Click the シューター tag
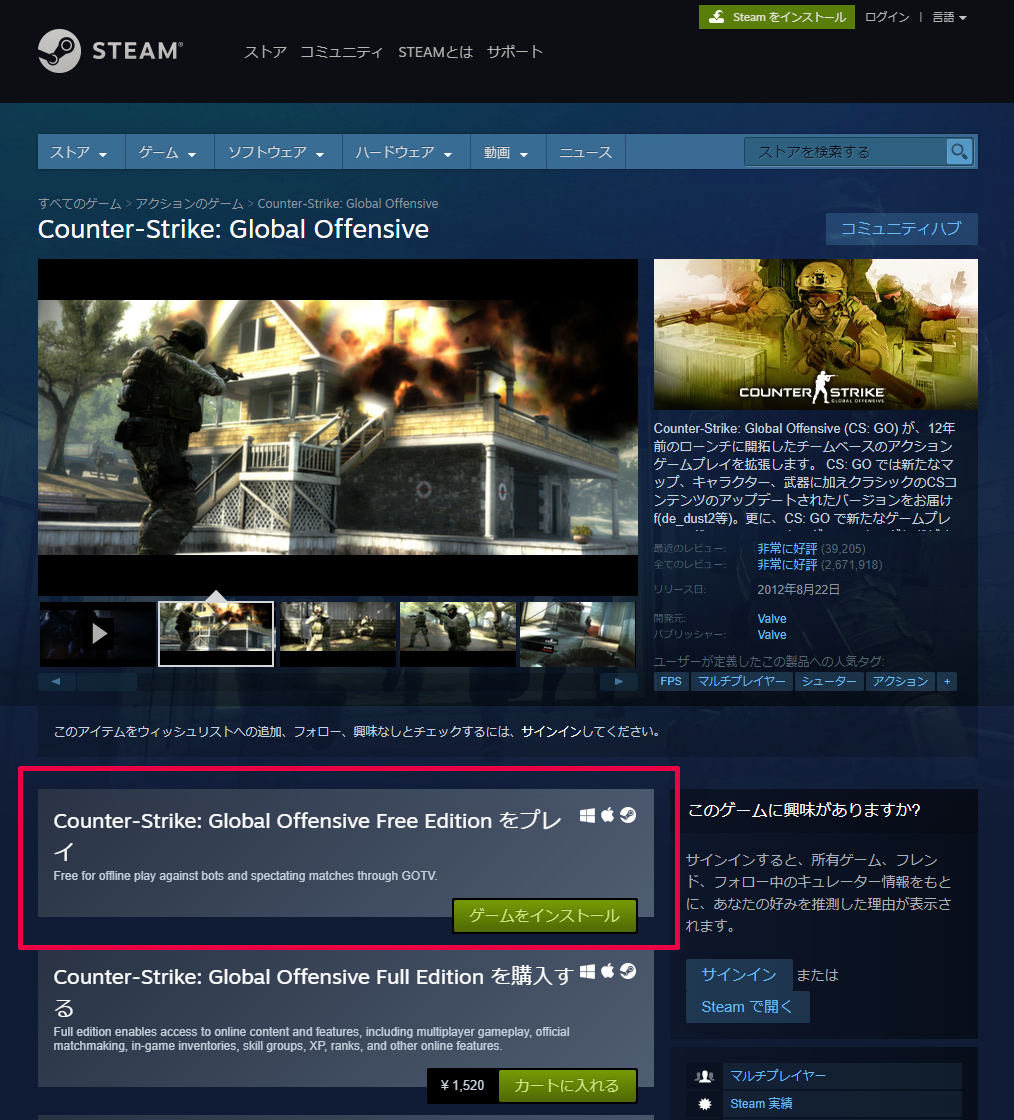This screenshot has width=1014, height=1120. coord(829,681)
